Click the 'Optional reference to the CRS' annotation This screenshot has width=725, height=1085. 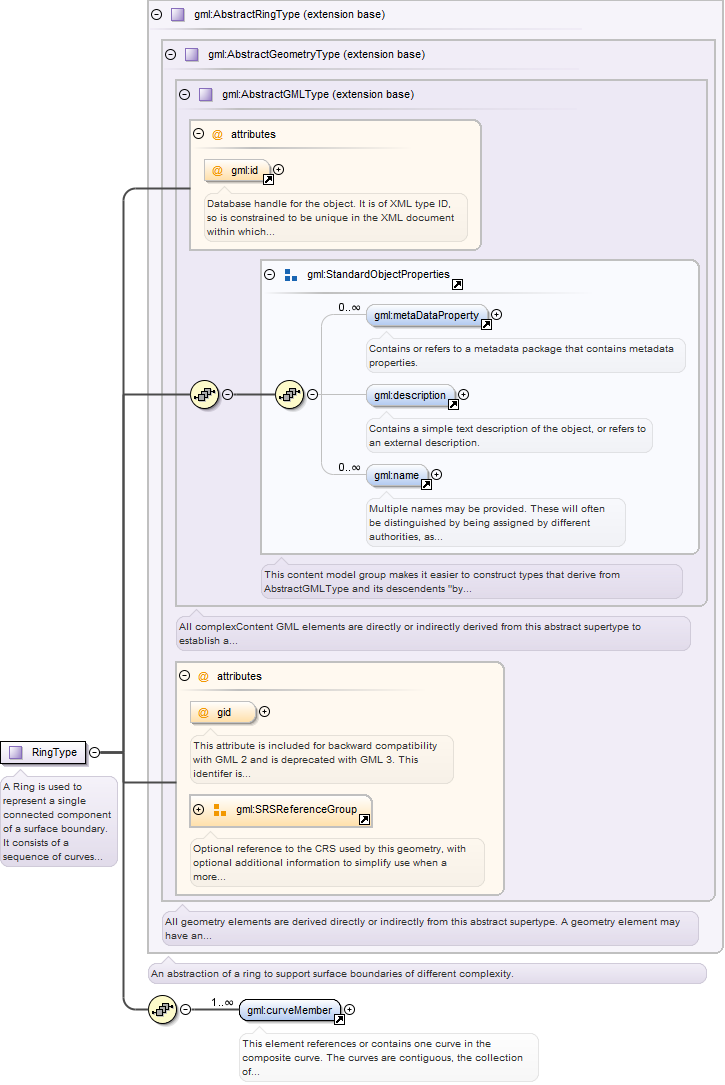[x=338, y=862]
